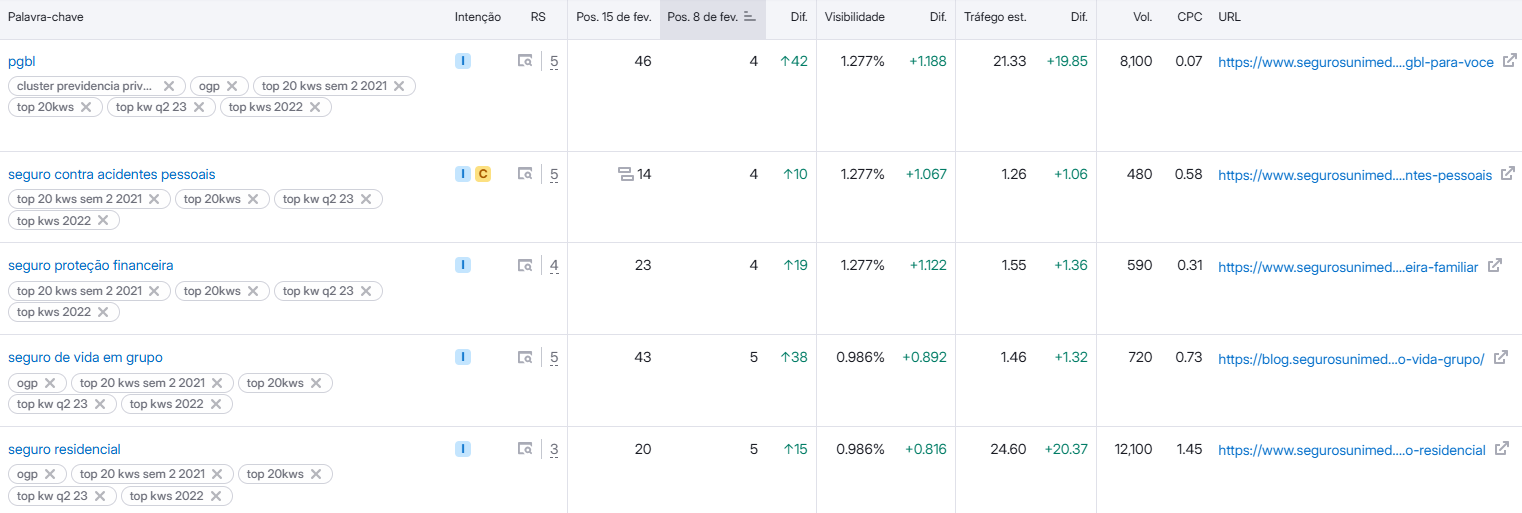Sort by Tráfego est. column header

click(994, 18)
